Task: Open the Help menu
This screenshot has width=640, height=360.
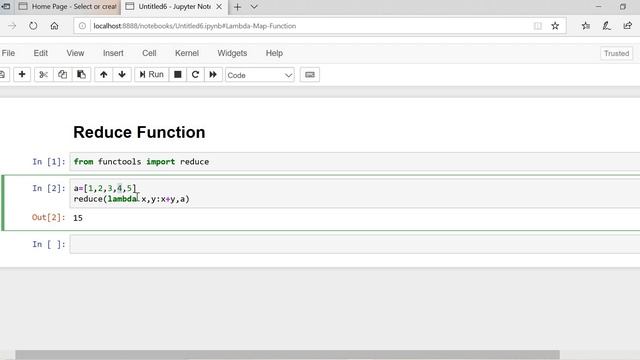Action: [x=274, y=53]
